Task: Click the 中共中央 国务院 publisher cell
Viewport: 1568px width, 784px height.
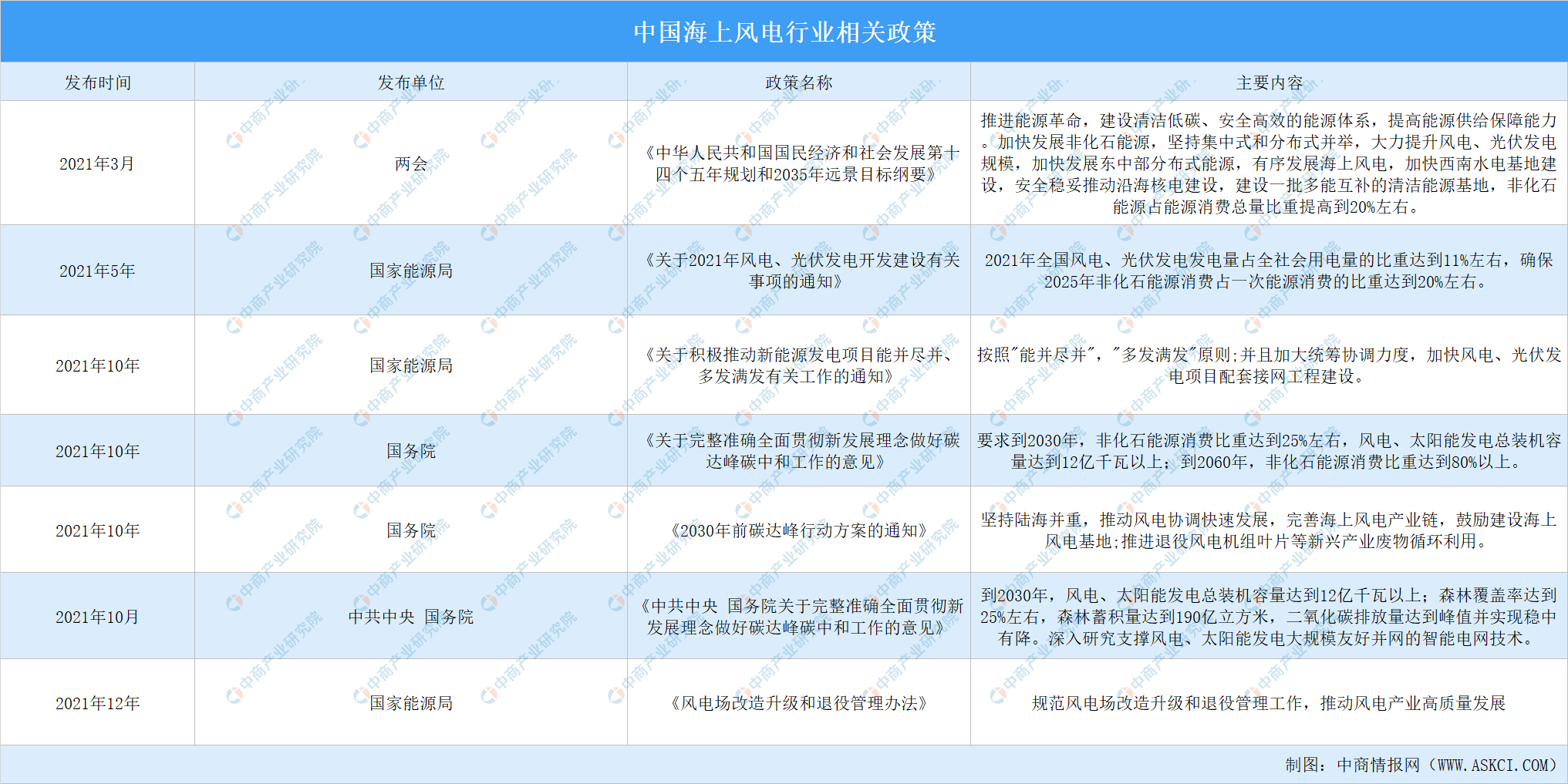Action: tap(411, 617)
